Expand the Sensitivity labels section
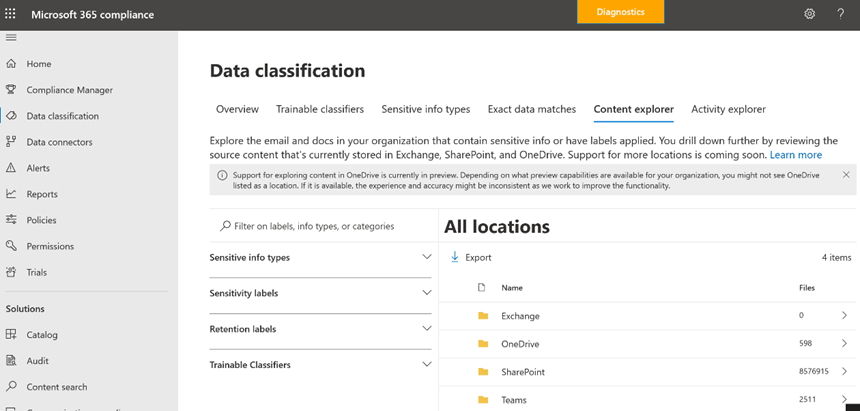This screenshot has width=860, height=411. point(427,293)
